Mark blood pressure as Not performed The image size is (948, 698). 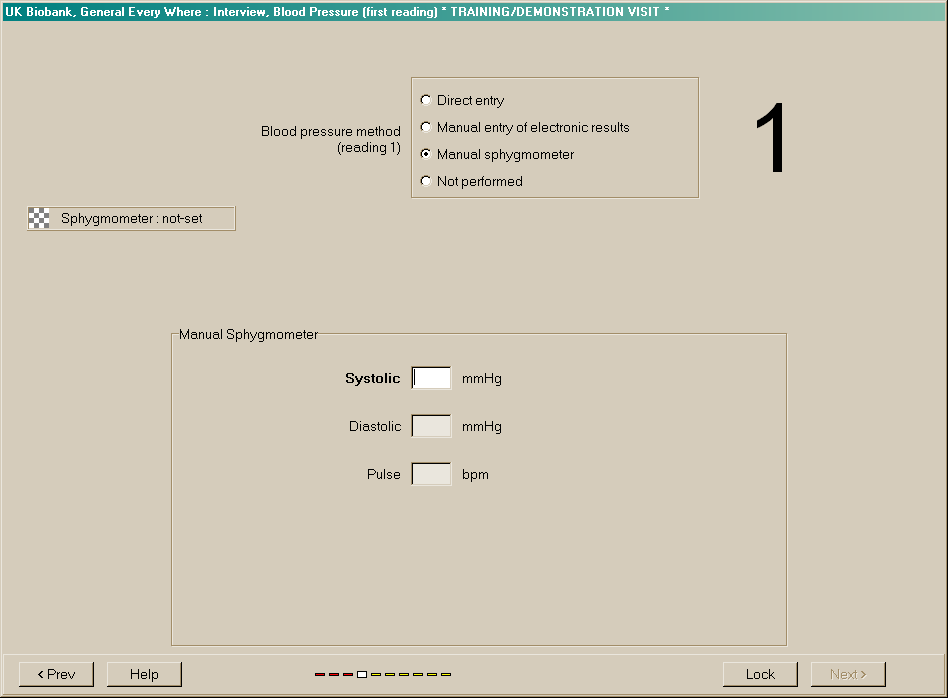[427, 181]
